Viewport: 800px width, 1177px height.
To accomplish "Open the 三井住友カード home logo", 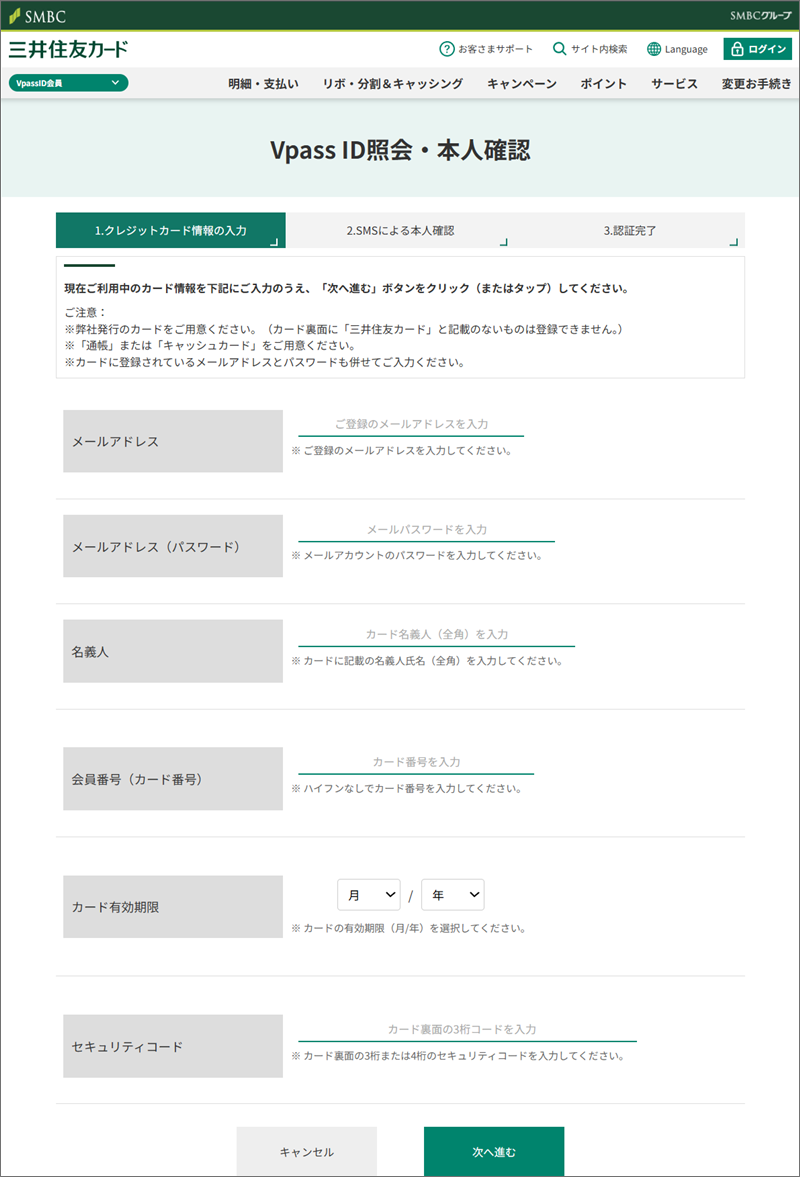I will [68, 50].
